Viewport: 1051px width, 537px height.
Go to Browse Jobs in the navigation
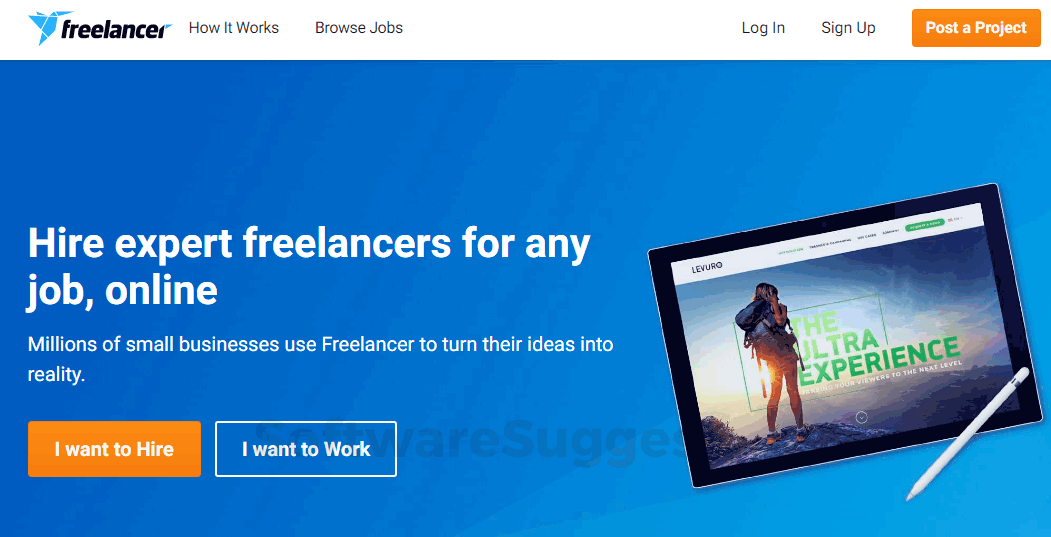359,28
